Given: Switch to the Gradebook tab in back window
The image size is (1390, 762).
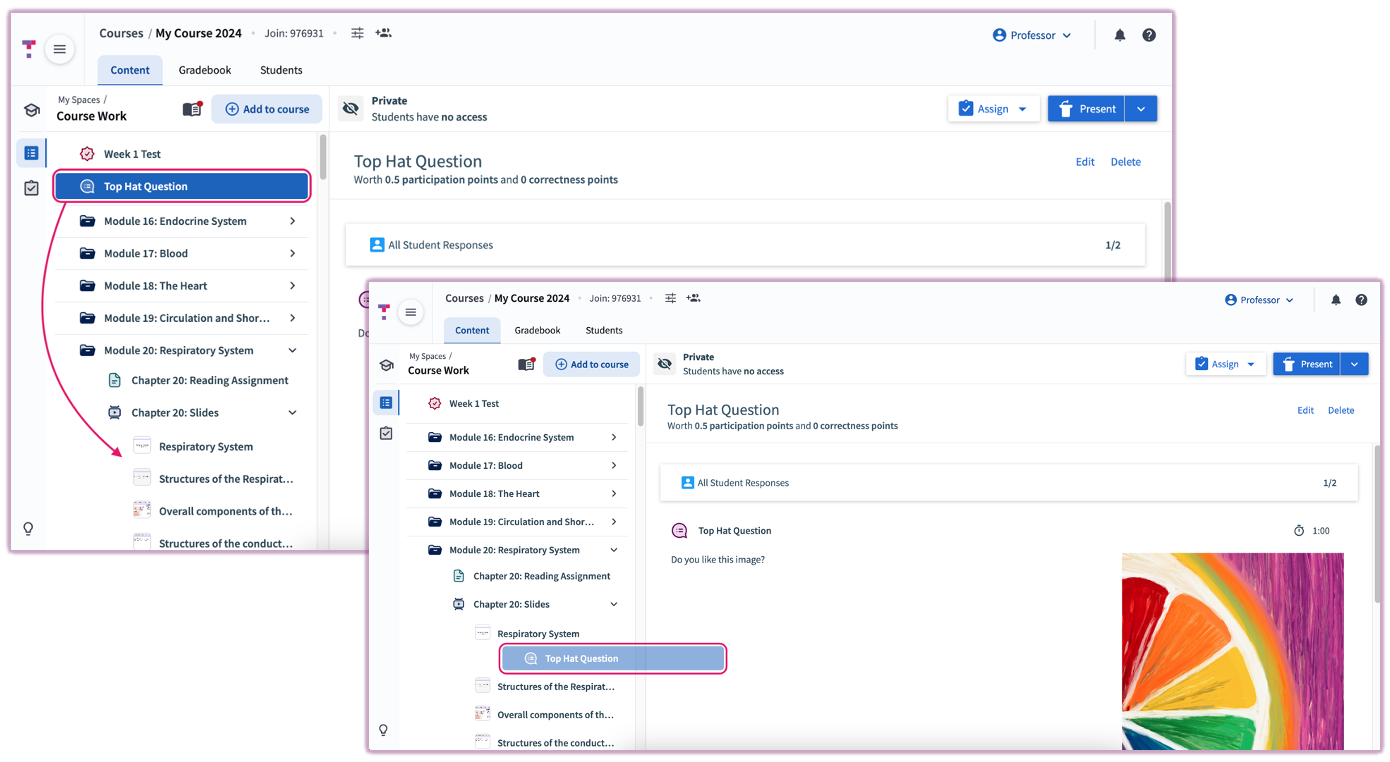Looking at the screenshot, I should (x=205, y=70).
